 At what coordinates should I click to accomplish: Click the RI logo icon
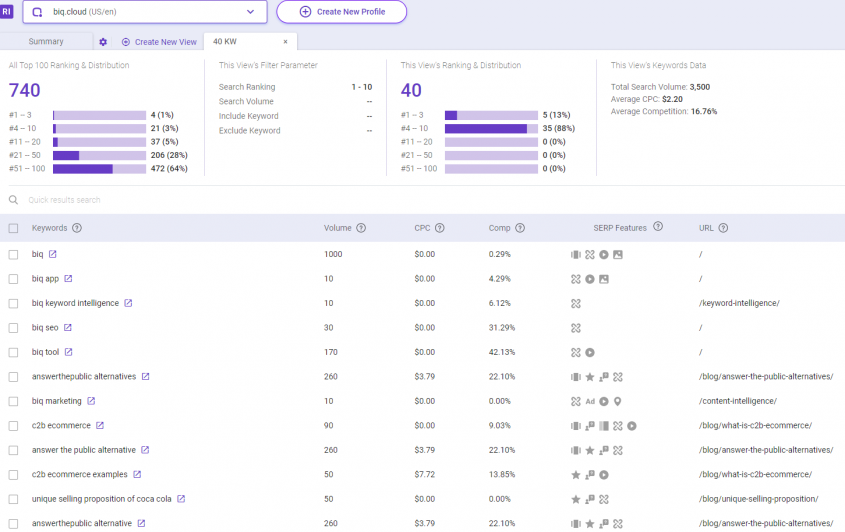pyautogui.click(x=6, y=11)
